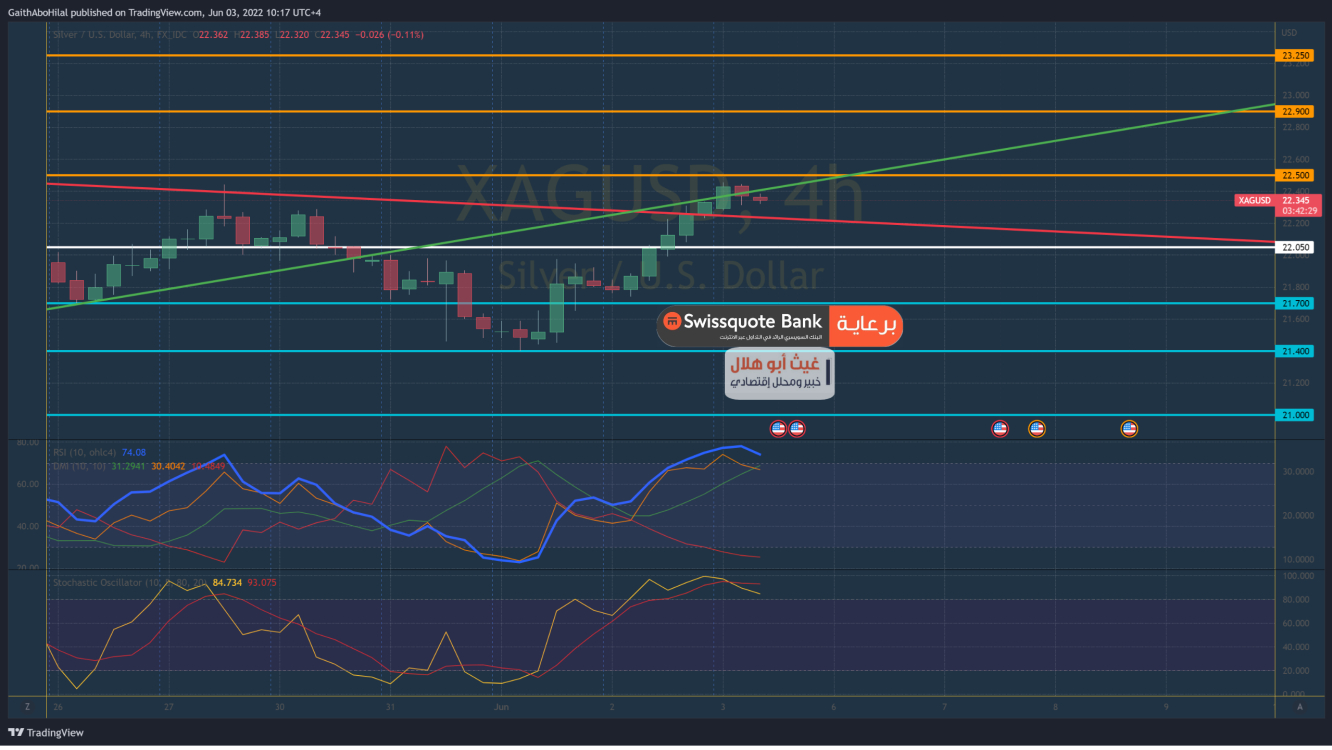Click the Arabic analyst name plate below the banner
This screenshot has height=750, width=1332.
coord(779,375)
